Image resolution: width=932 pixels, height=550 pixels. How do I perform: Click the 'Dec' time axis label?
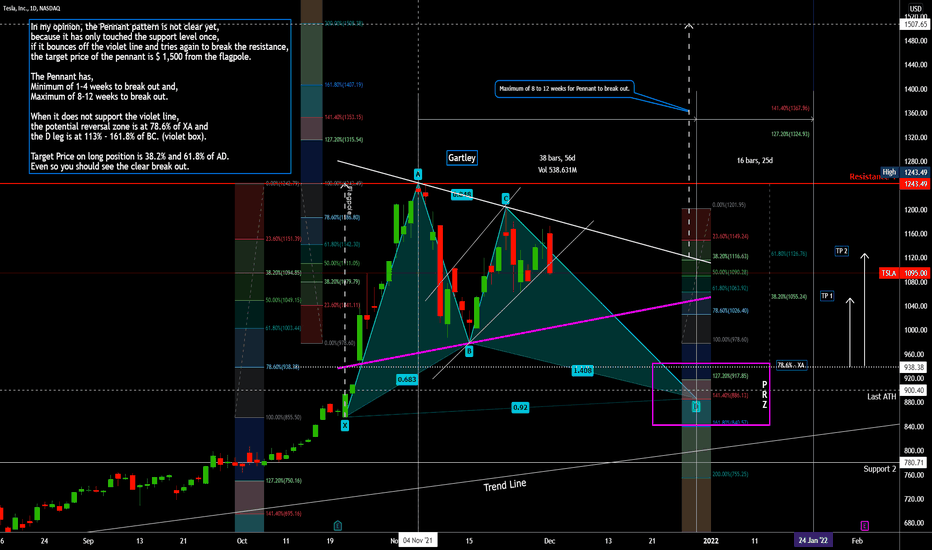pos(549,541)
